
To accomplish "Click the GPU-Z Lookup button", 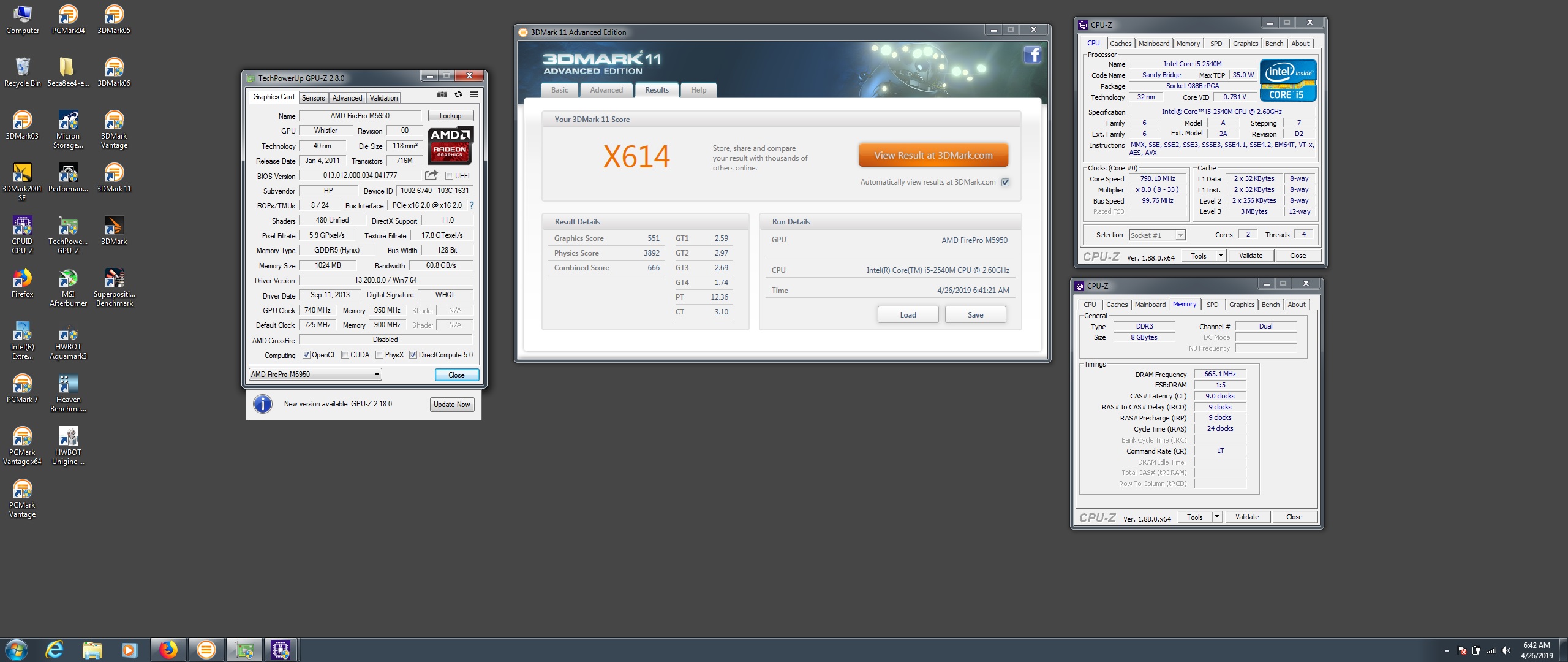I will [x=450, y=116].
